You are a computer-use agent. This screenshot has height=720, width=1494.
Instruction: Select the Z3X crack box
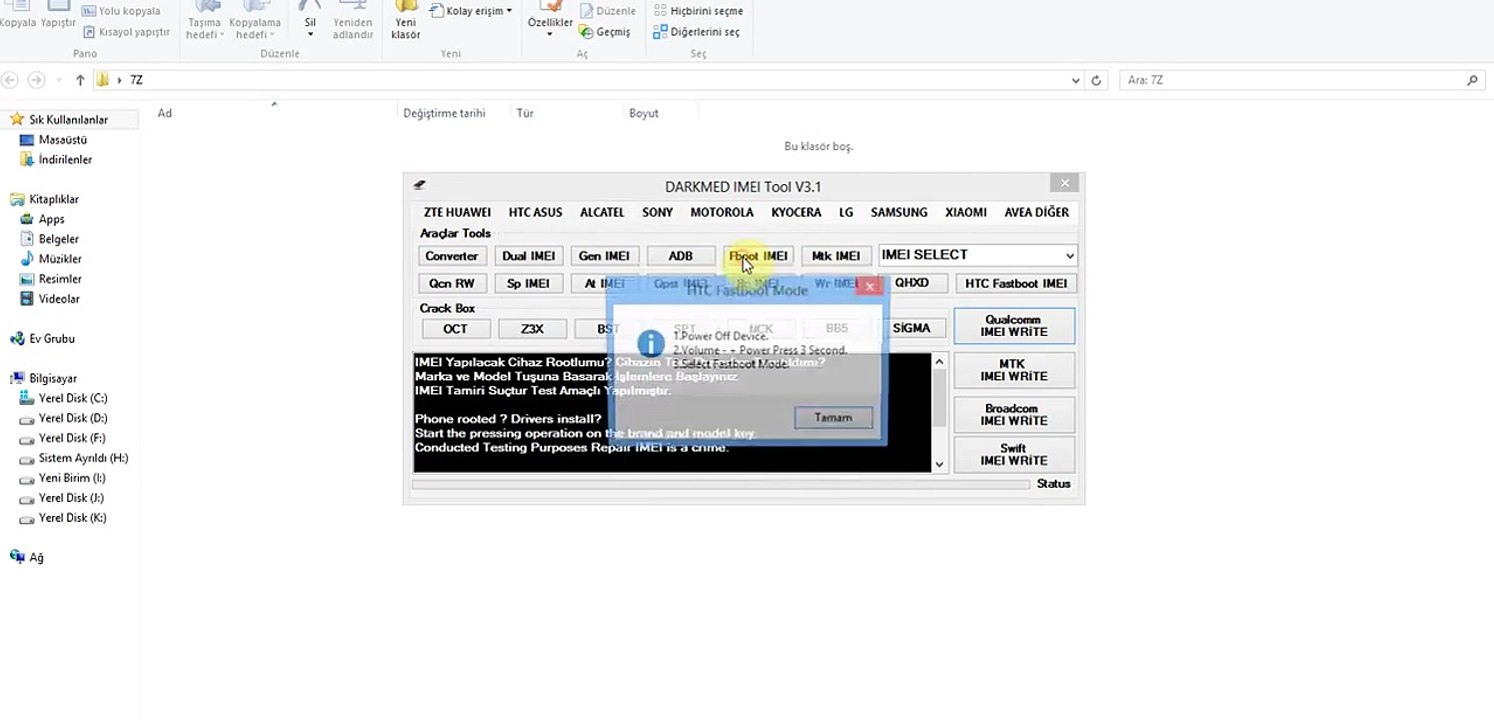pyautogui.click(x=532, y=328)
